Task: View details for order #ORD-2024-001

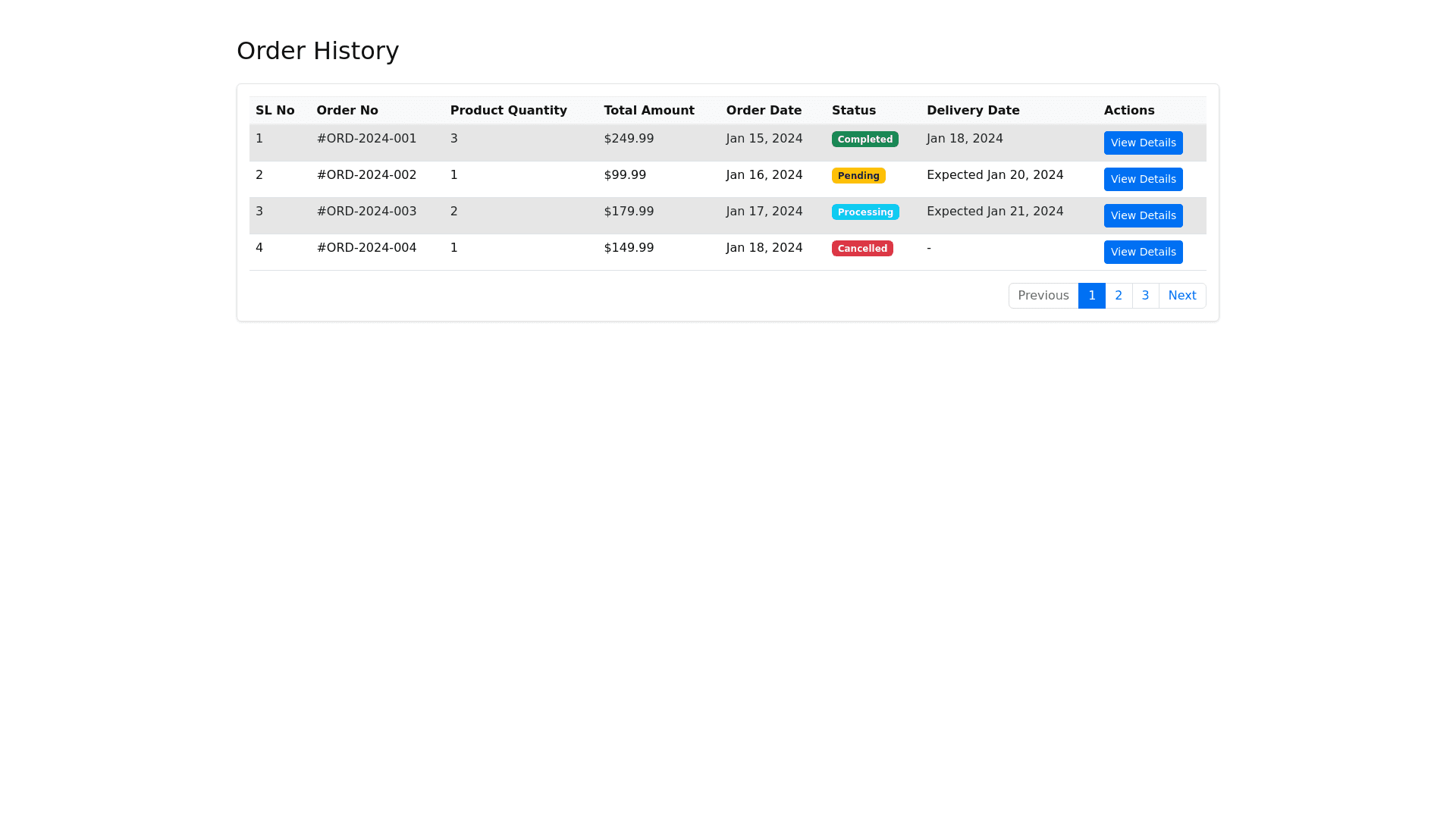Action: click(1143, 143)
